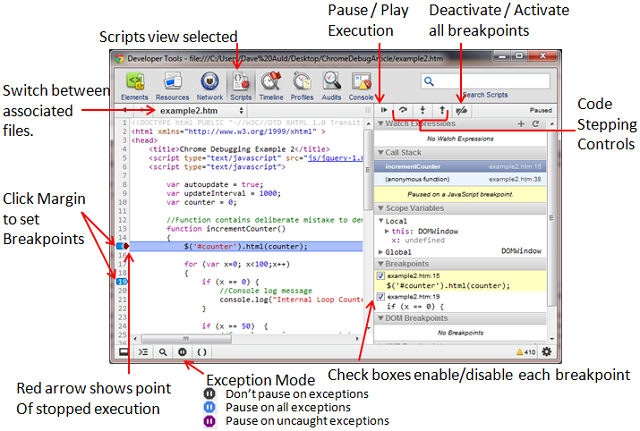
Task: Resume script execution with the play button
Action: coord(384,110)
